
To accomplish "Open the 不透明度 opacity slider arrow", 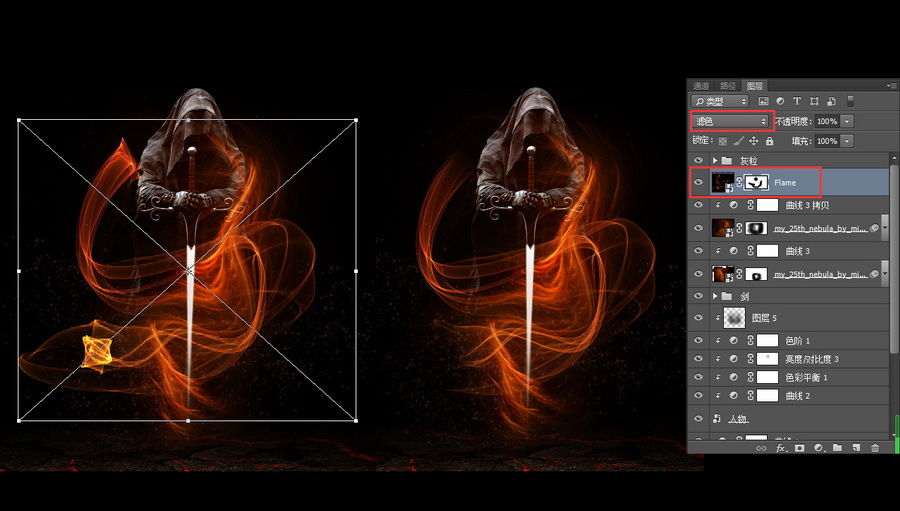I will tap(848, 121).
